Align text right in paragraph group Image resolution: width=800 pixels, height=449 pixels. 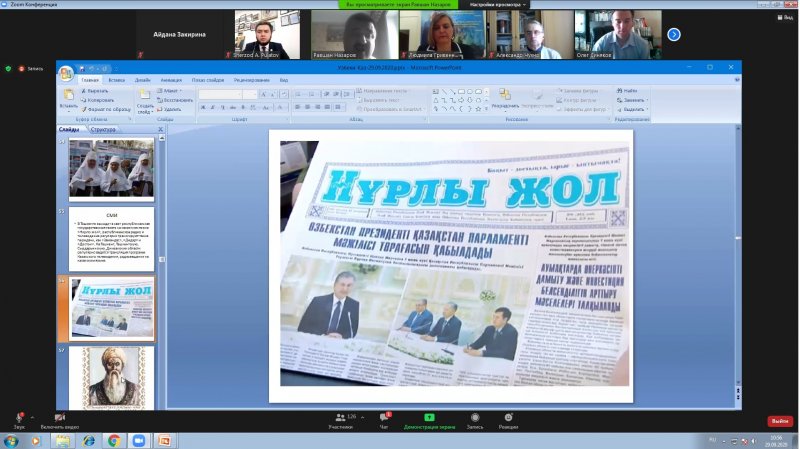coord(317,107)
